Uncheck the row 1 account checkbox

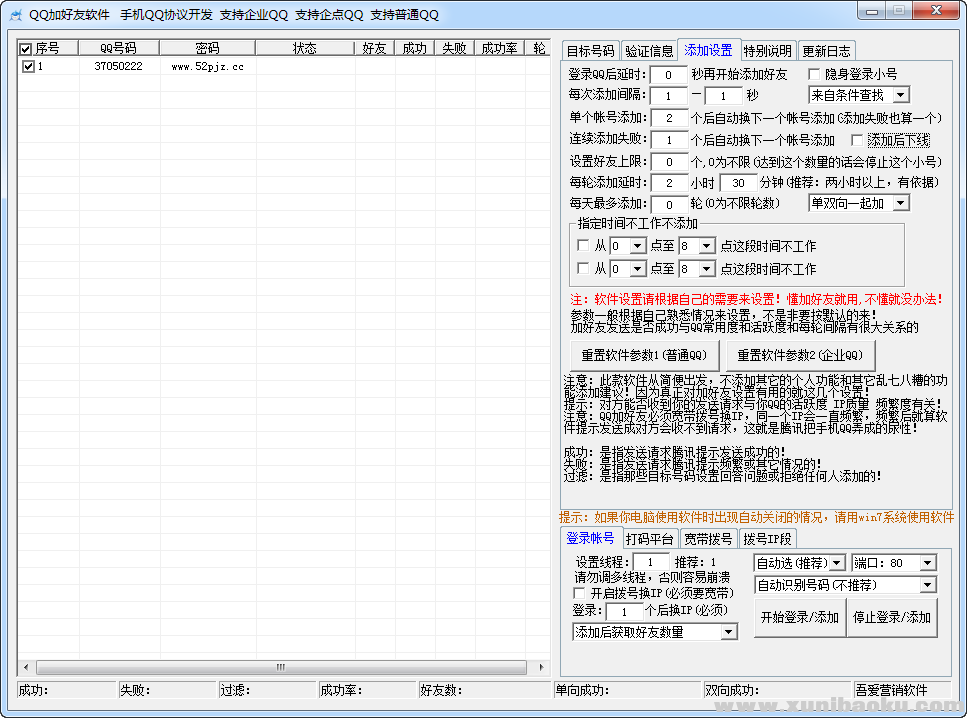pos(28,67)
